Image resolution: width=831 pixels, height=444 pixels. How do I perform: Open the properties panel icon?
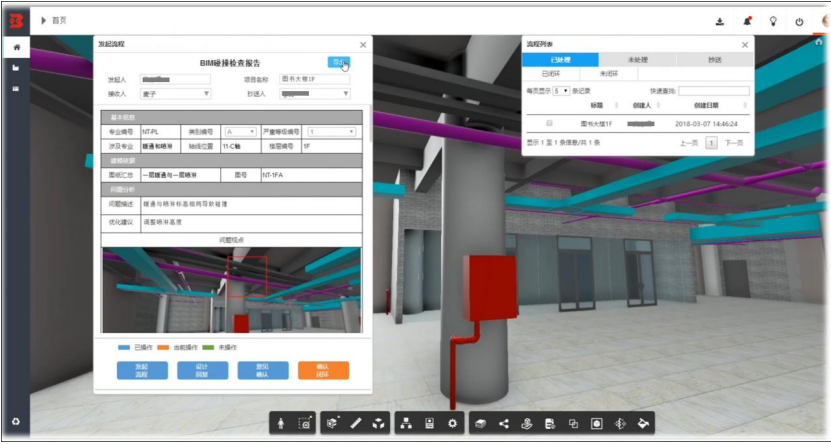tap(430, 423)
